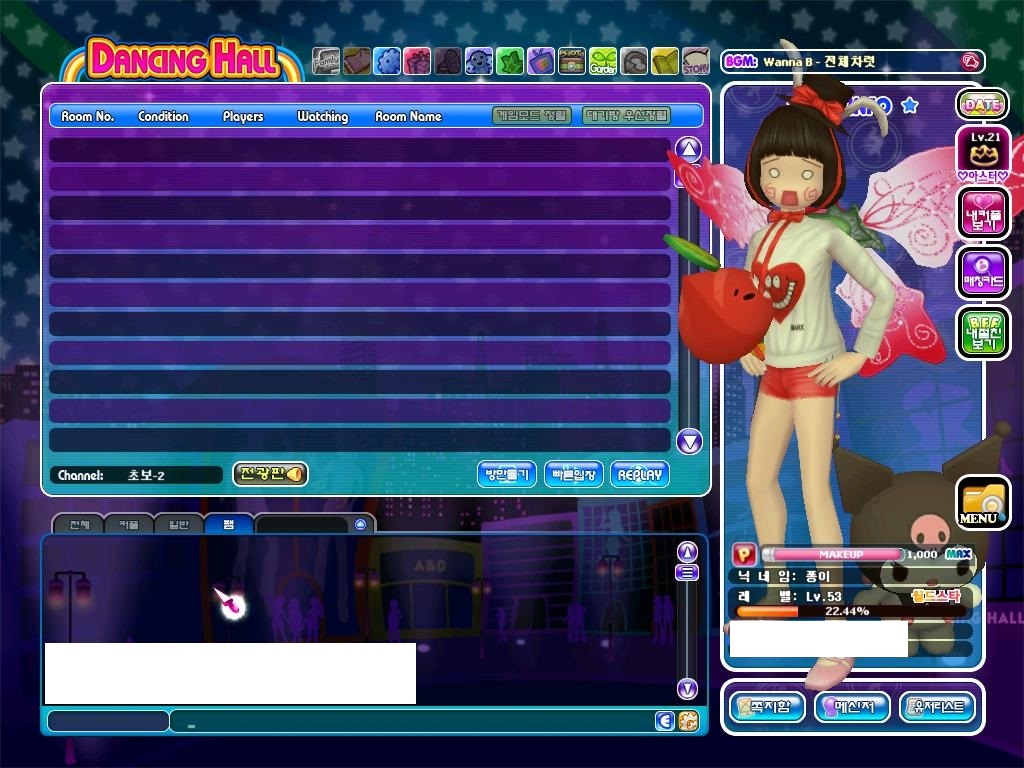Screen dimensions: 1024x768
Task: Click the green leaf icon
Action: pyautogui.click(x=509, y=61)
